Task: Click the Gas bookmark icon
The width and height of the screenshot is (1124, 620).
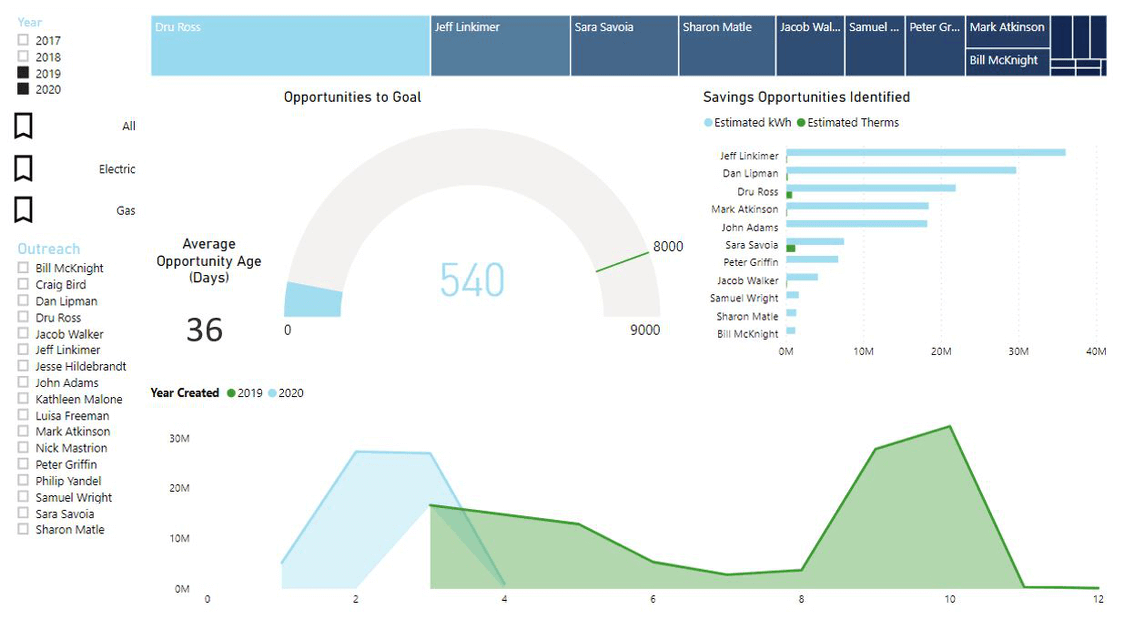Action: (x=21, y=209)
